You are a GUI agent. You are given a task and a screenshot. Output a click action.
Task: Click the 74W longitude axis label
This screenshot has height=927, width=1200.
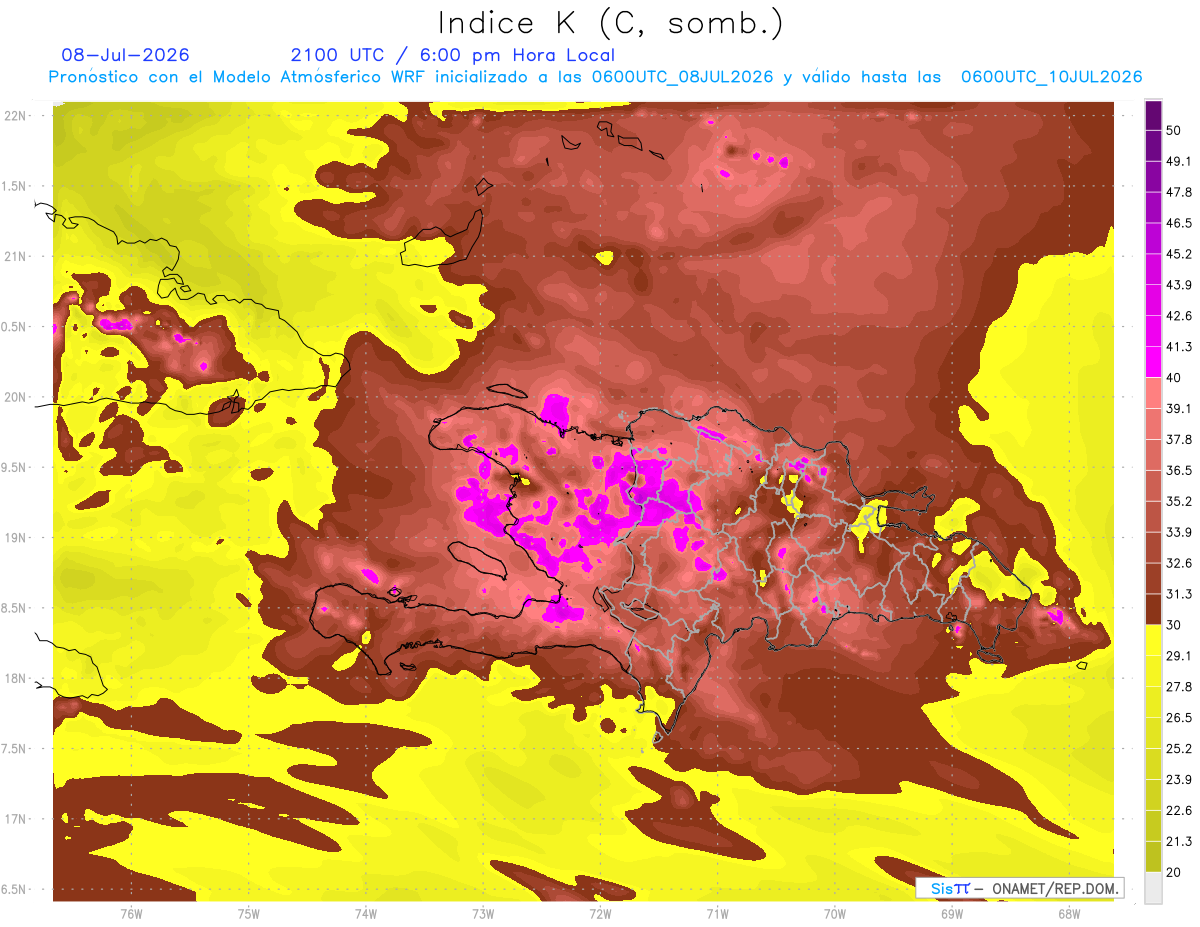(366, 914)
